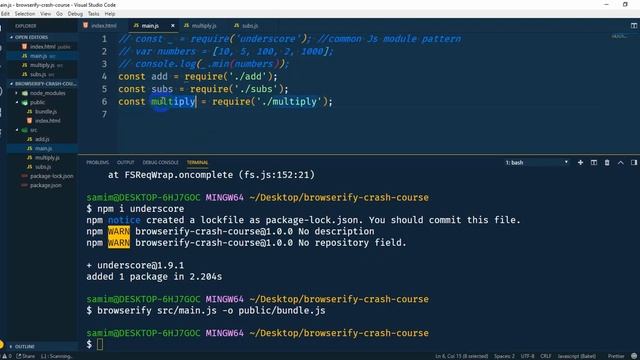This screenshot has width=640, height=360.
Task: Click Prettier in the status bar
Action: point(616,356)
